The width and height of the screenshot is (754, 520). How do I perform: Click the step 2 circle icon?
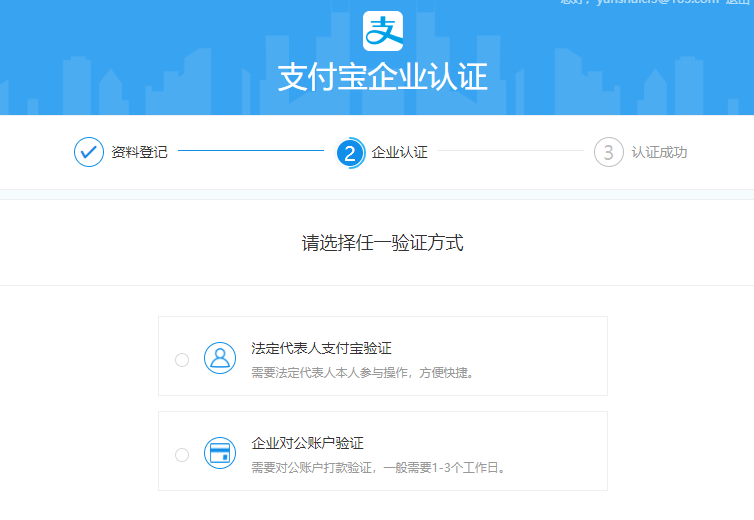point(350,153)
